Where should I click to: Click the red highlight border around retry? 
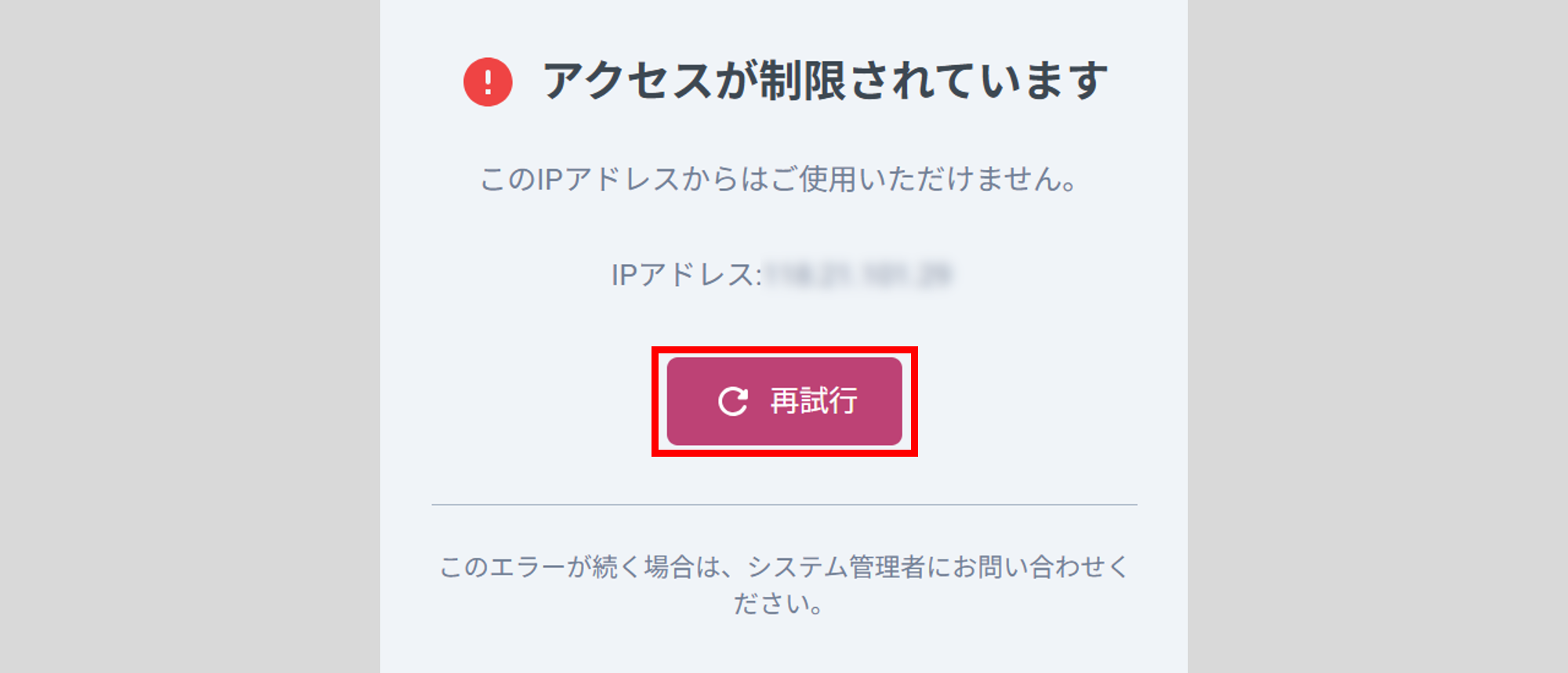784,349
